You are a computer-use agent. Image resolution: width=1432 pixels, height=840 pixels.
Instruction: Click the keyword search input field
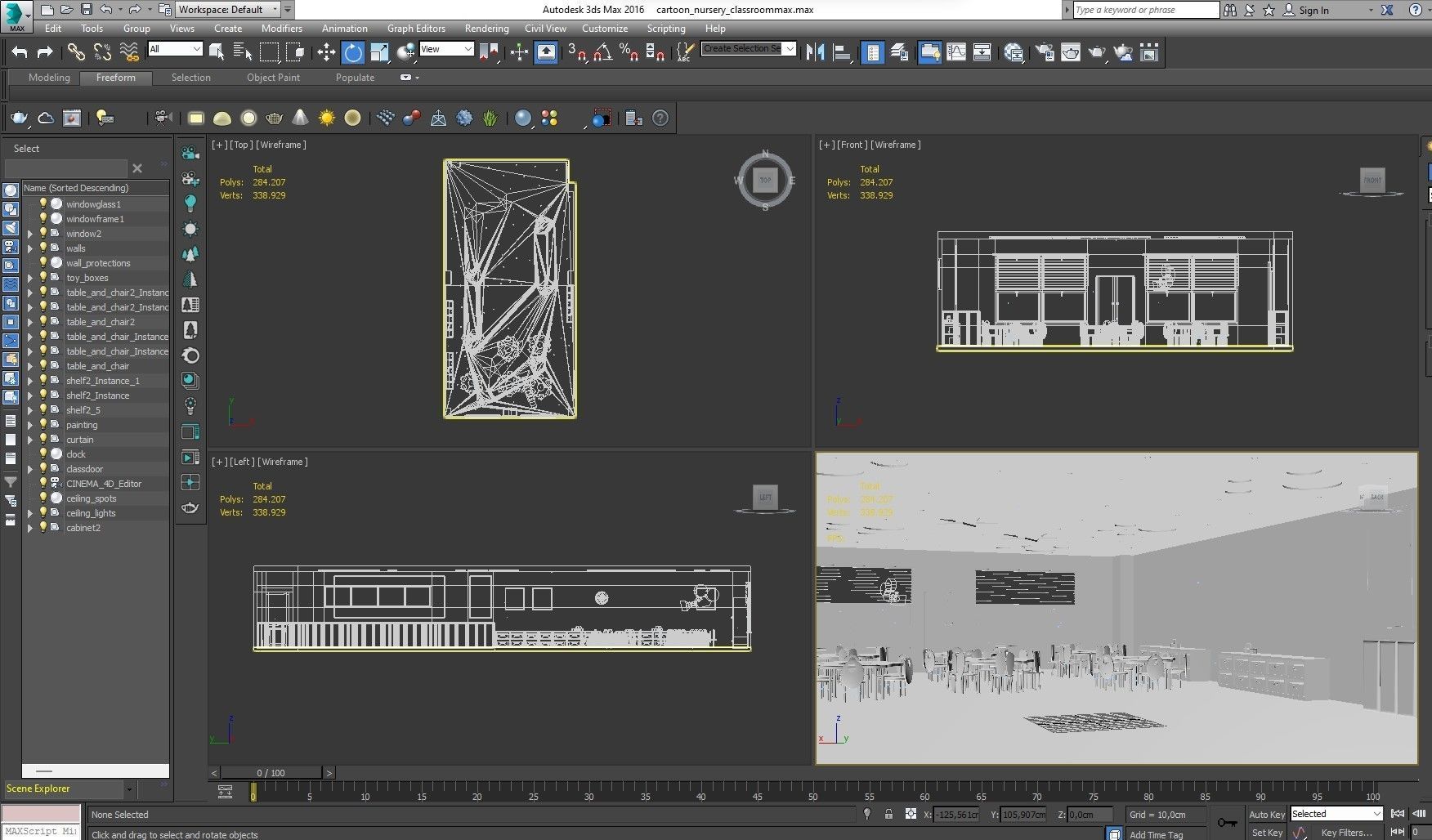[1144, 10]
